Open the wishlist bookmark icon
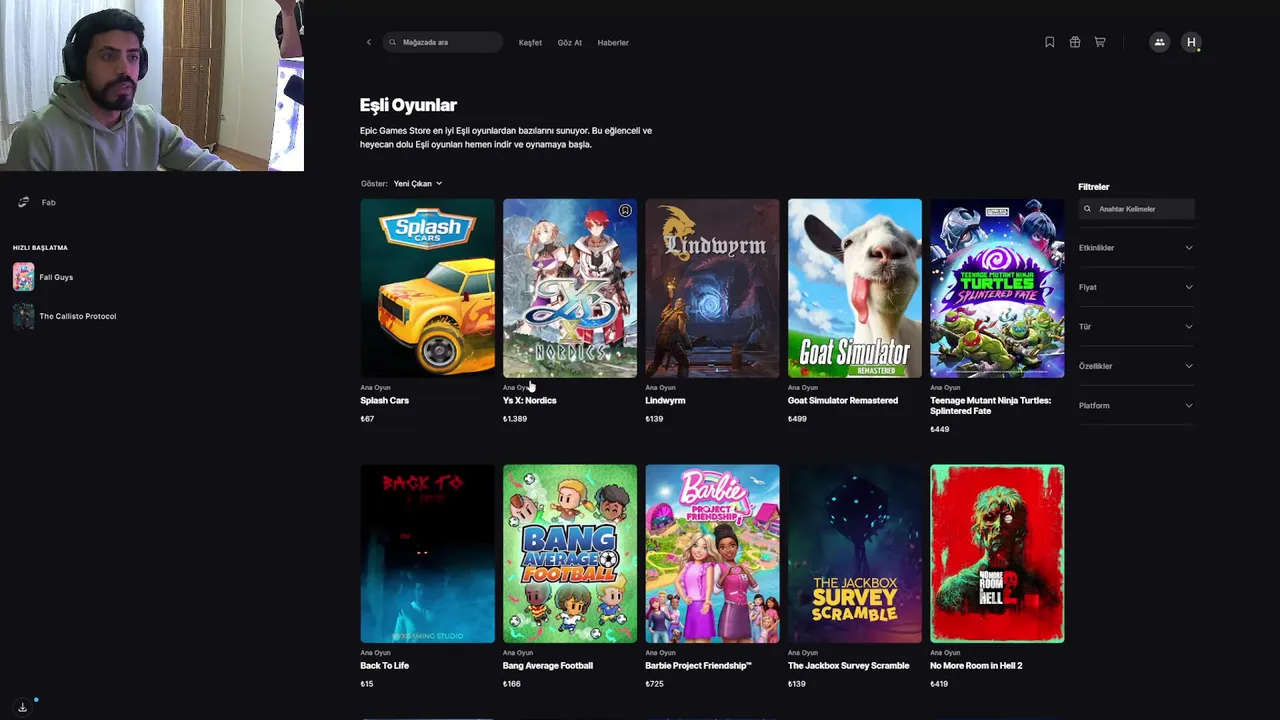 point(1049,42)
